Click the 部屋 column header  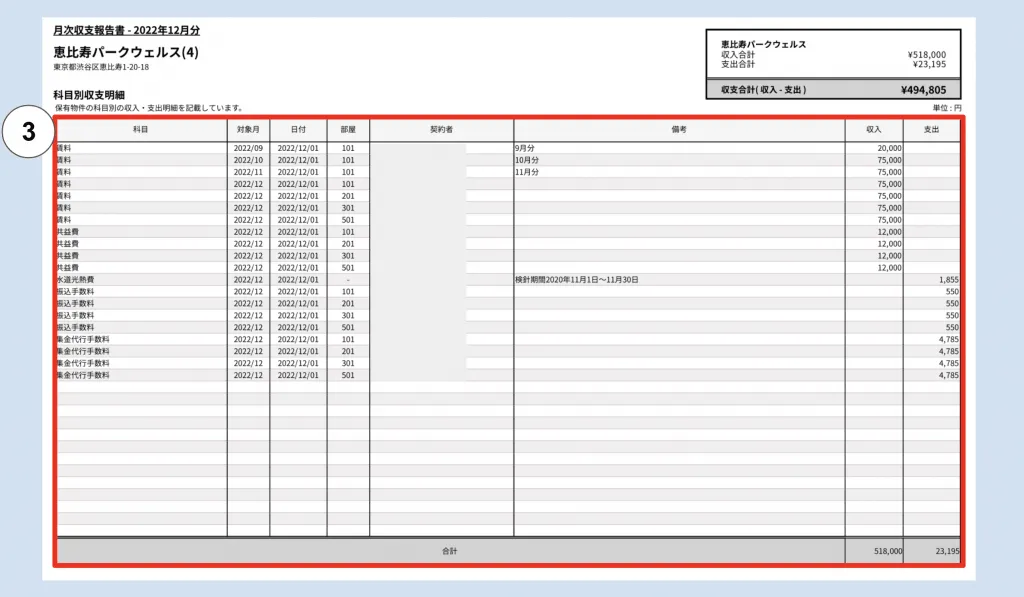[x=348, y=129]
